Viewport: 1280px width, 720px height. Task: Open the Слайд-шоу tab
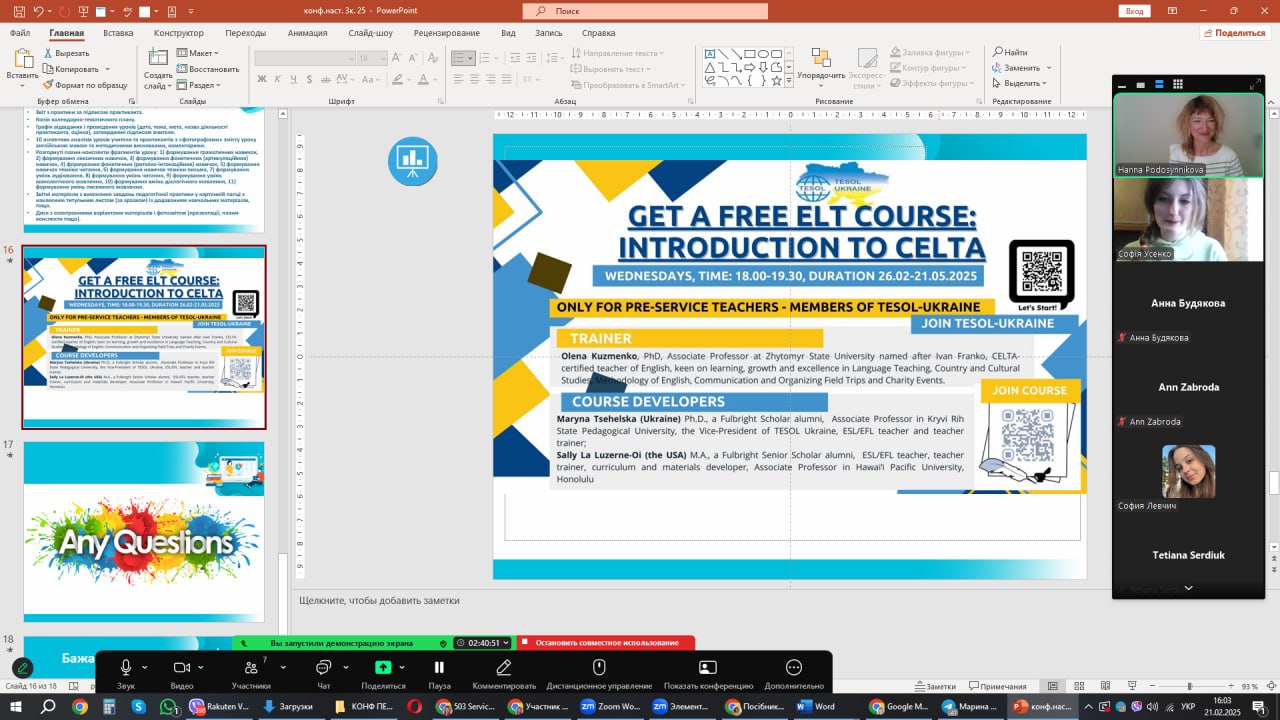[371, 32]
